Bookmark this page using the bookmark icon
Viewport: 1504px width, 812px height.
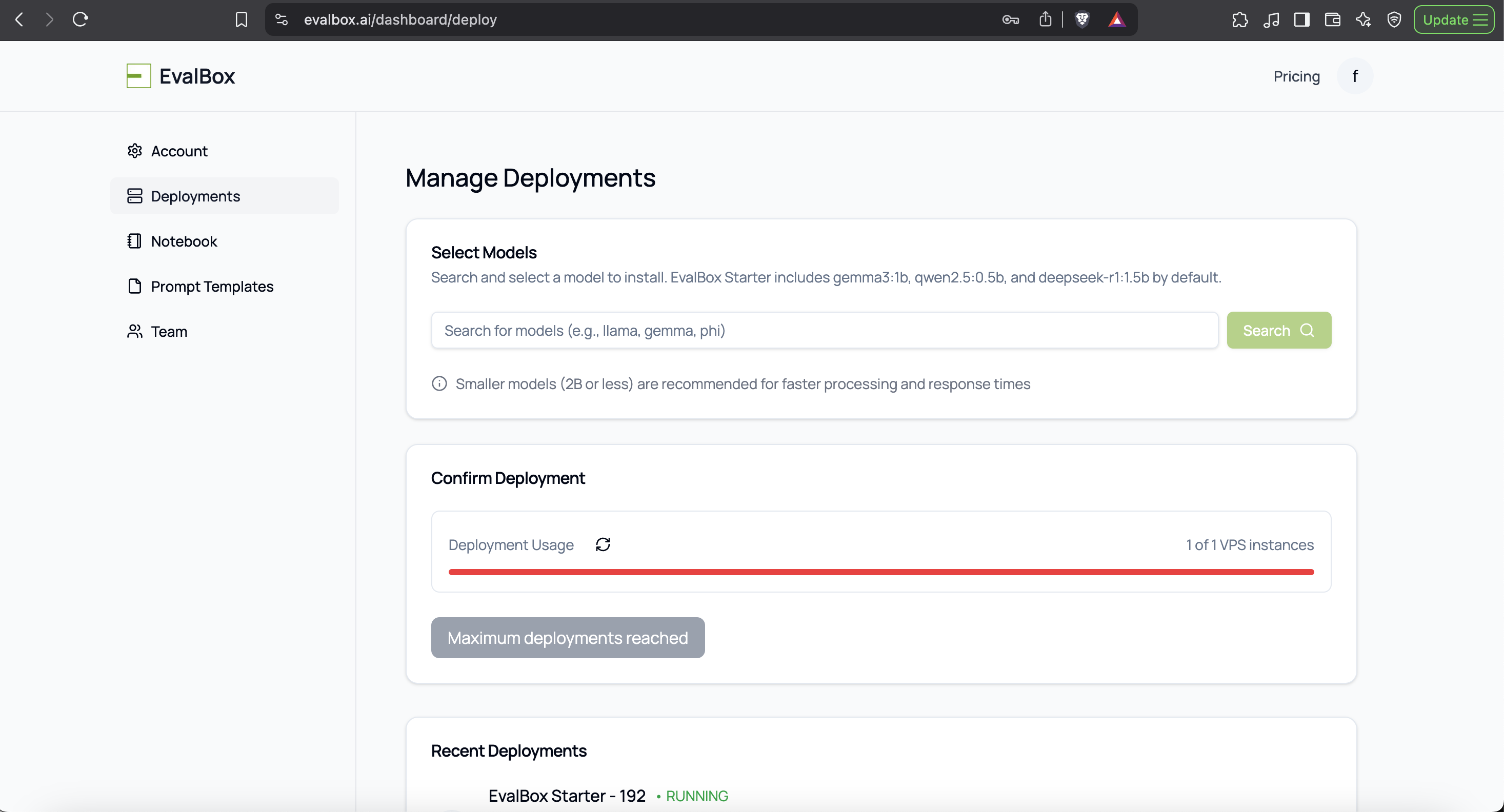(241, 20)
